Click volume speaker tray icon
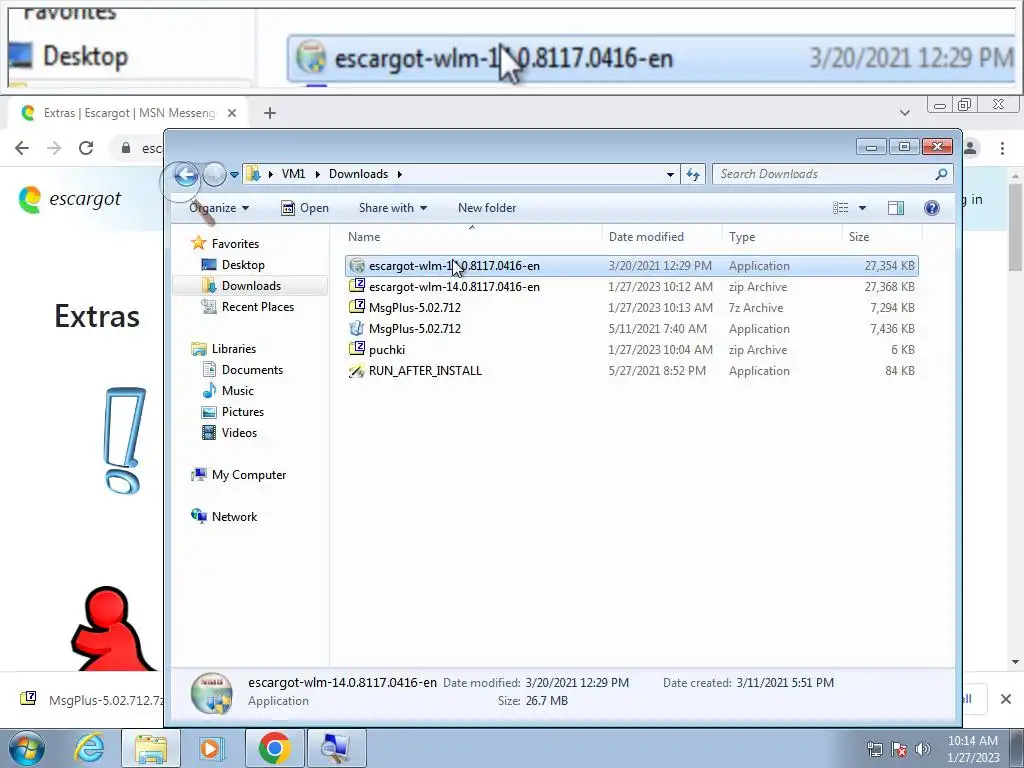Viewport: 1024px width, 768px height. click(x=922, y=749)
